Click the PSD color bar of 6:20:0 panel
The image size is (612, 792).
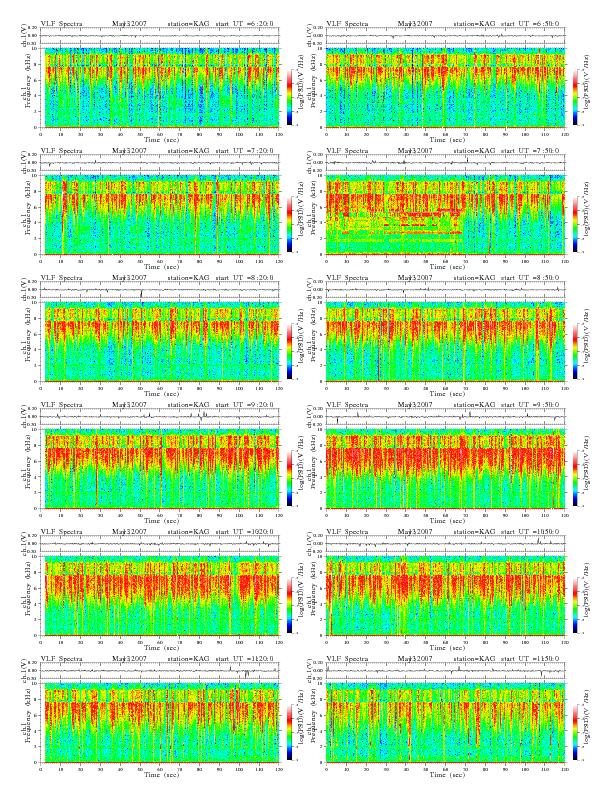click(289, 96)
